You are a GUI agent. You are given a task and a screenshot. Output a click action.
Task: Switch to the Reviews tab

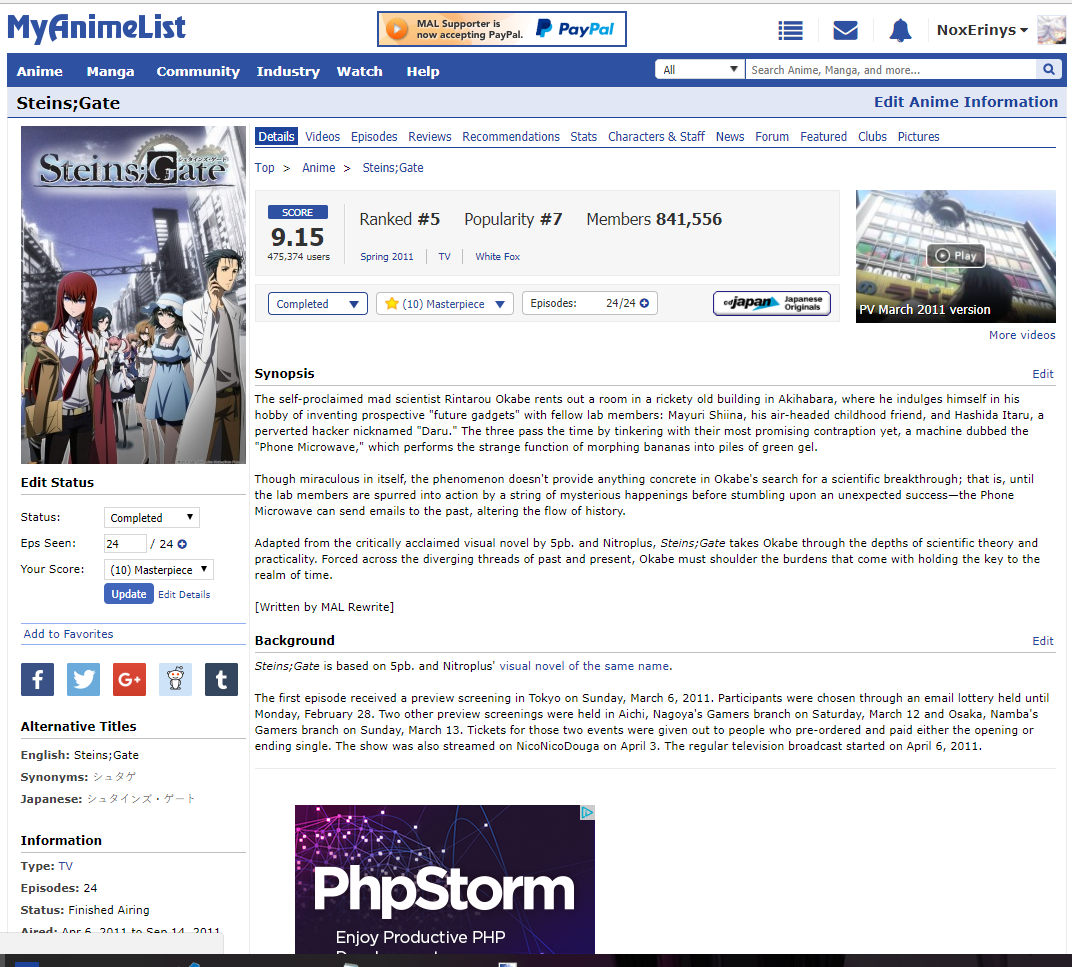pyautogui.click(x=429, y=136)
